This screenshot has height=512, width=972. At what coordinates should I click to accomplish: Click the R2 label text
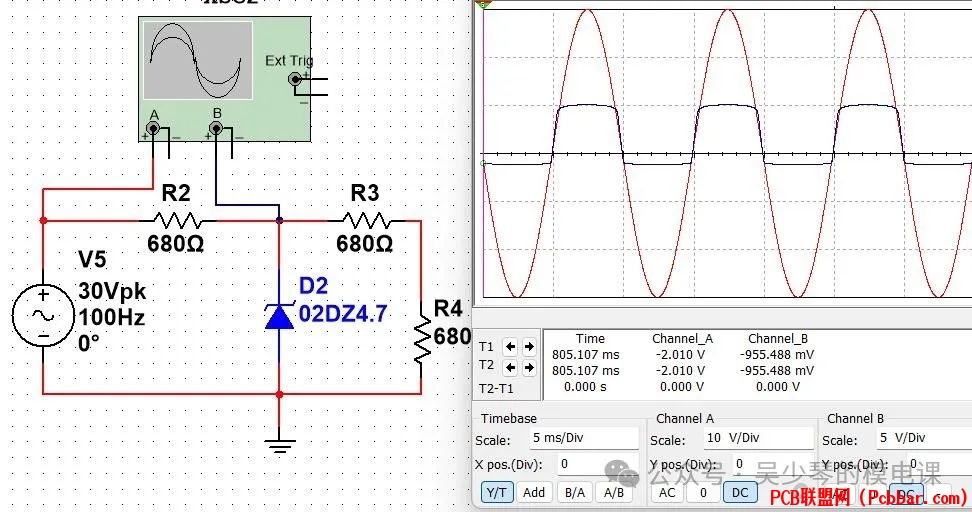(x=176, y=193)
